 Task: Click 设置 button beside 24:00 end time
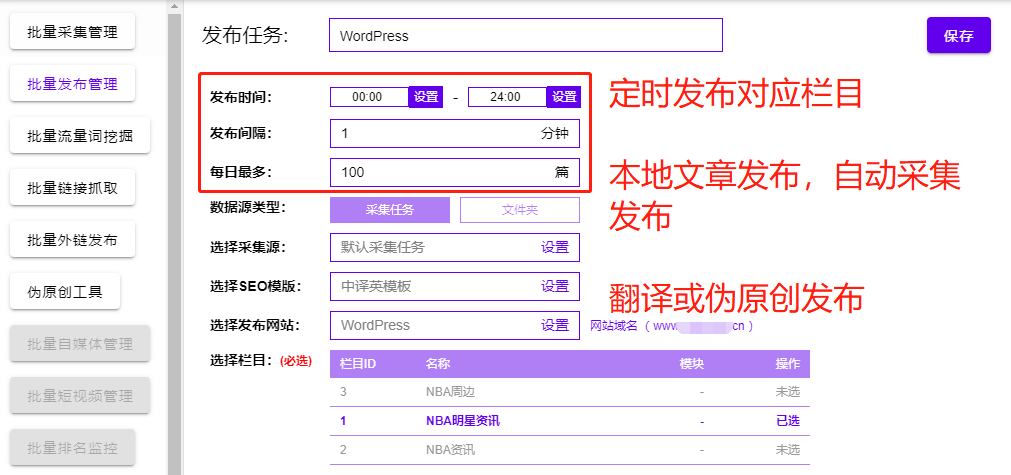[x=564, y=97]
